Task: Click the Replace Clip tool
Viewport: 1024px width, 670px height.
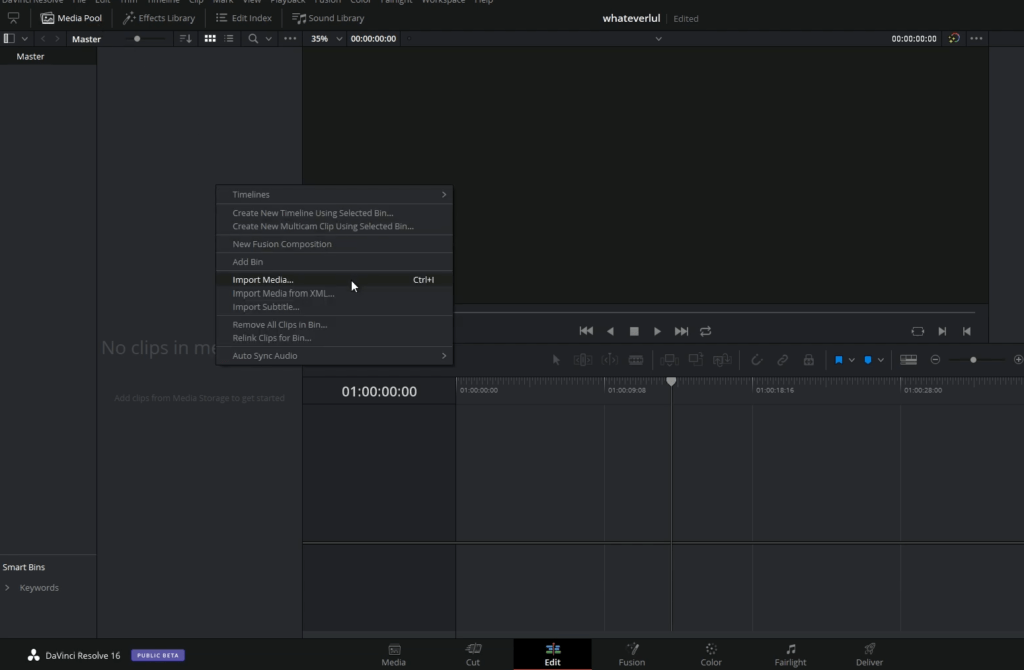Action: [x=722, y=360]
